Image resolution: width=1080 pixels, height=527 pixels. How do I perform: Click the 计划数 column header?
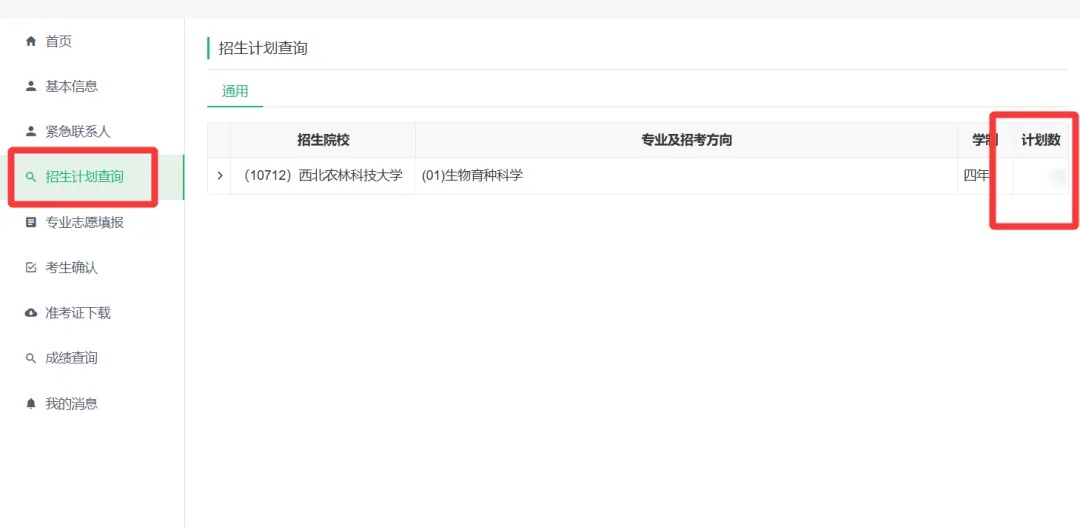pos(1040,140)
